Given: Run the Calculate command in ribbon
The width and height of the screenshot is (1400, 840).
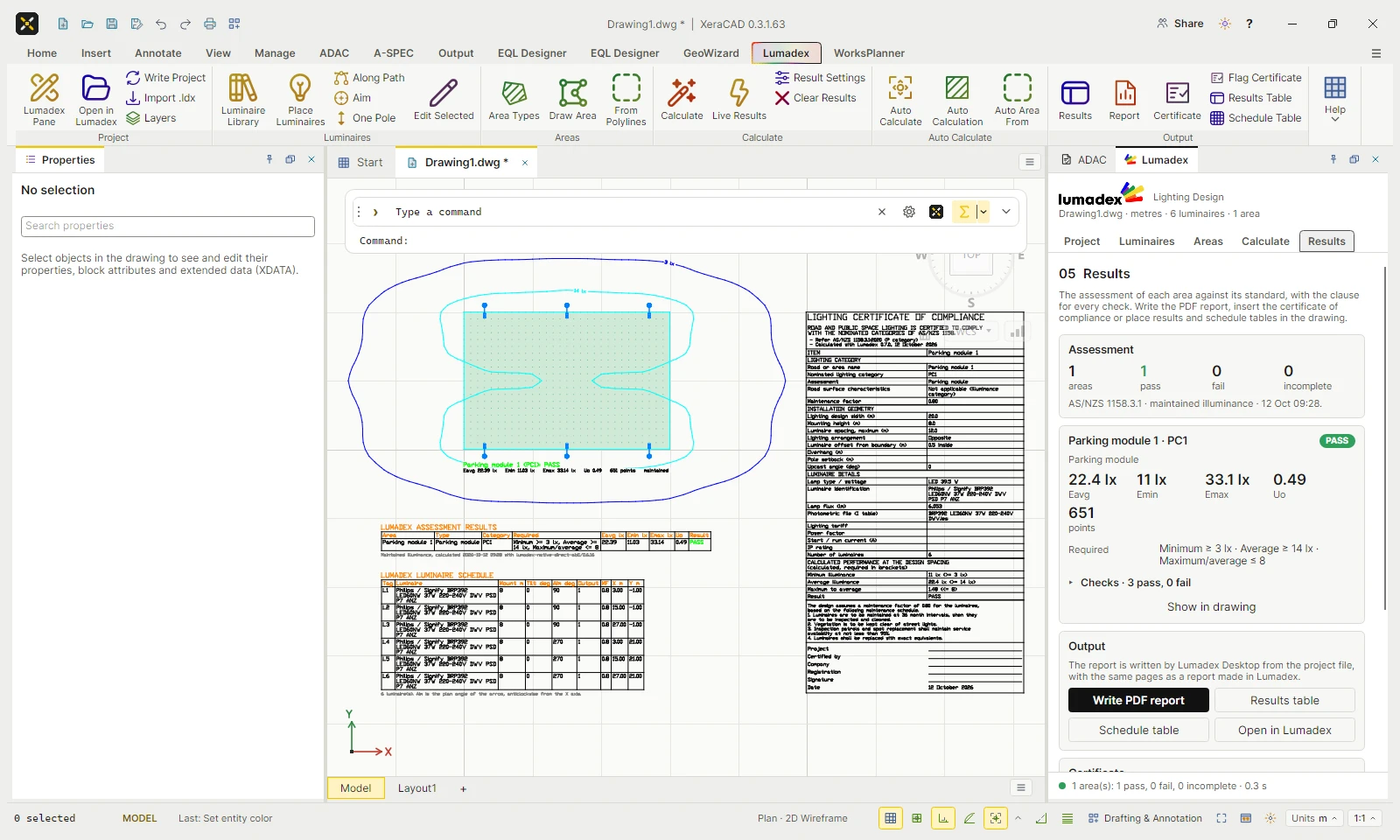Looking at the screenshot, I should tap(682, 99).
